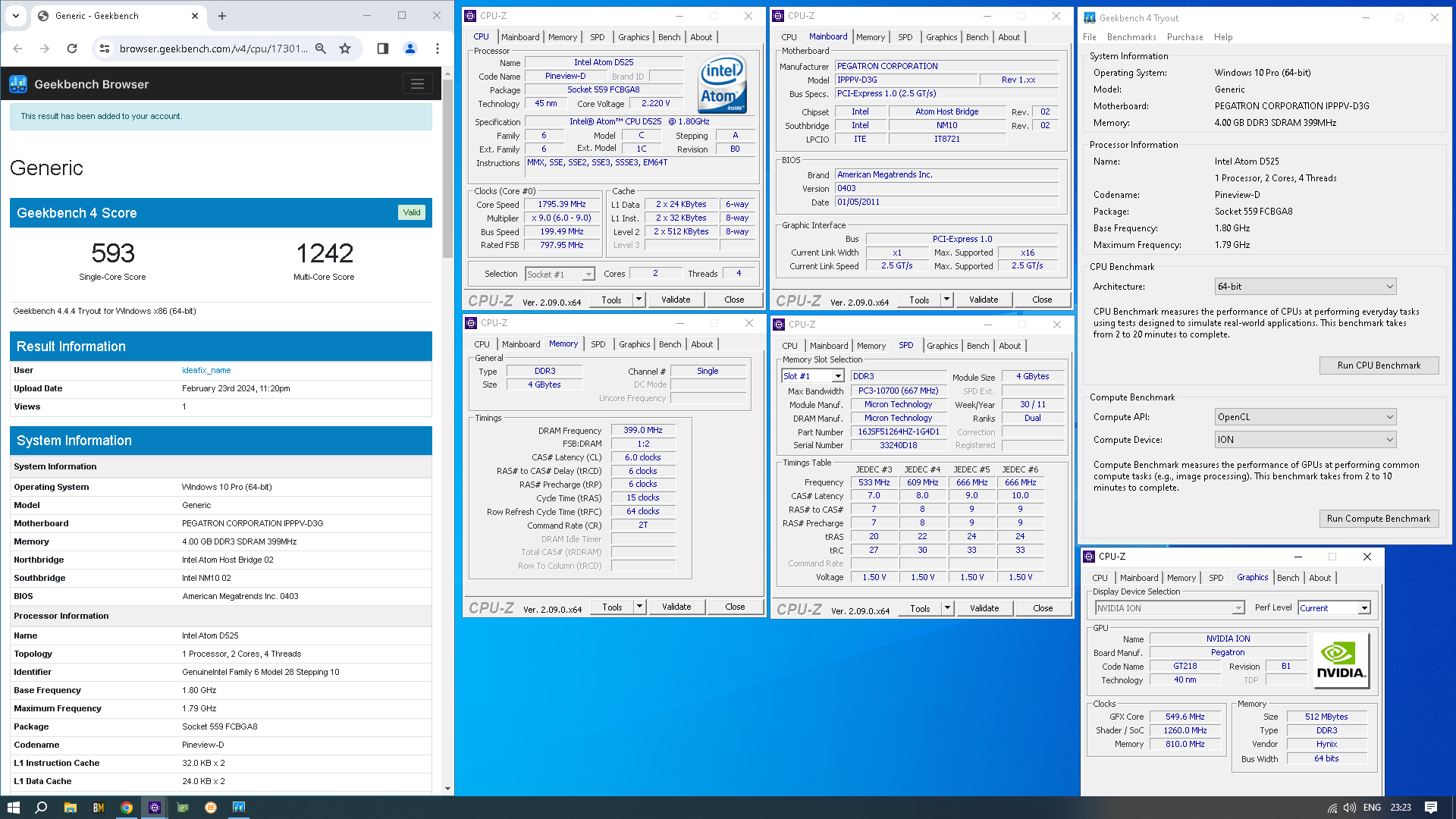This screenshot has height=819, width=1456.
Task: Select About tab in CPU-Z Mainboard window
Action: coord(1009,37)
